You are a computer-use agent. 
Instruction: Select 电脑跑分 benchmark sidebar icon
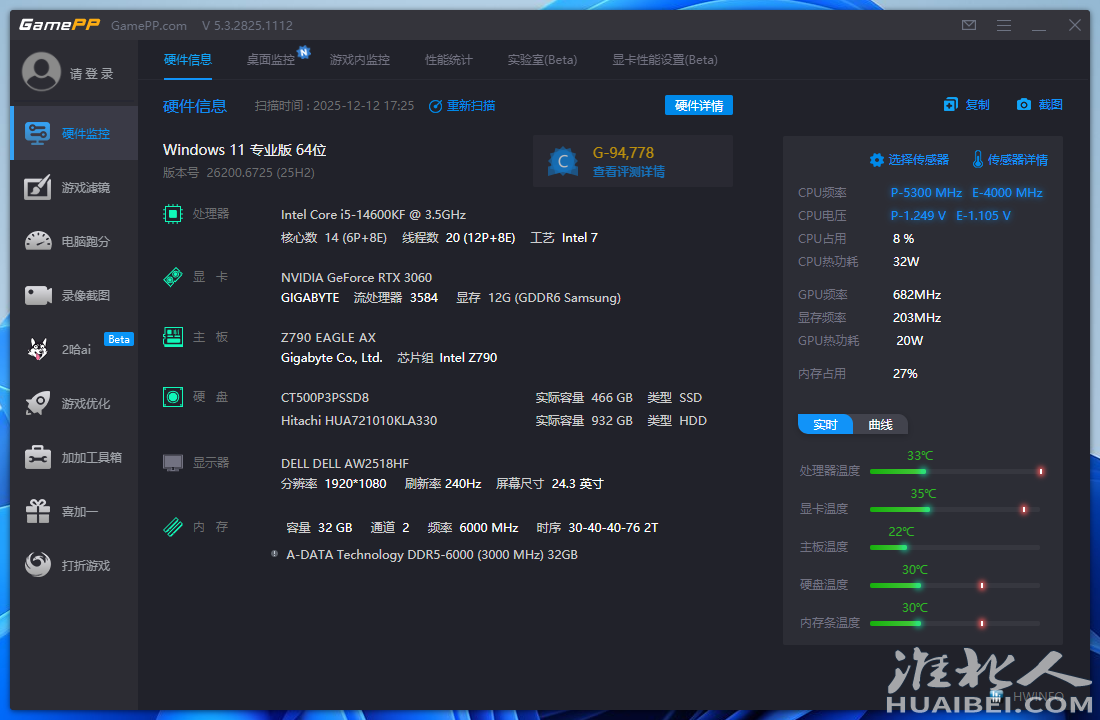38,241
